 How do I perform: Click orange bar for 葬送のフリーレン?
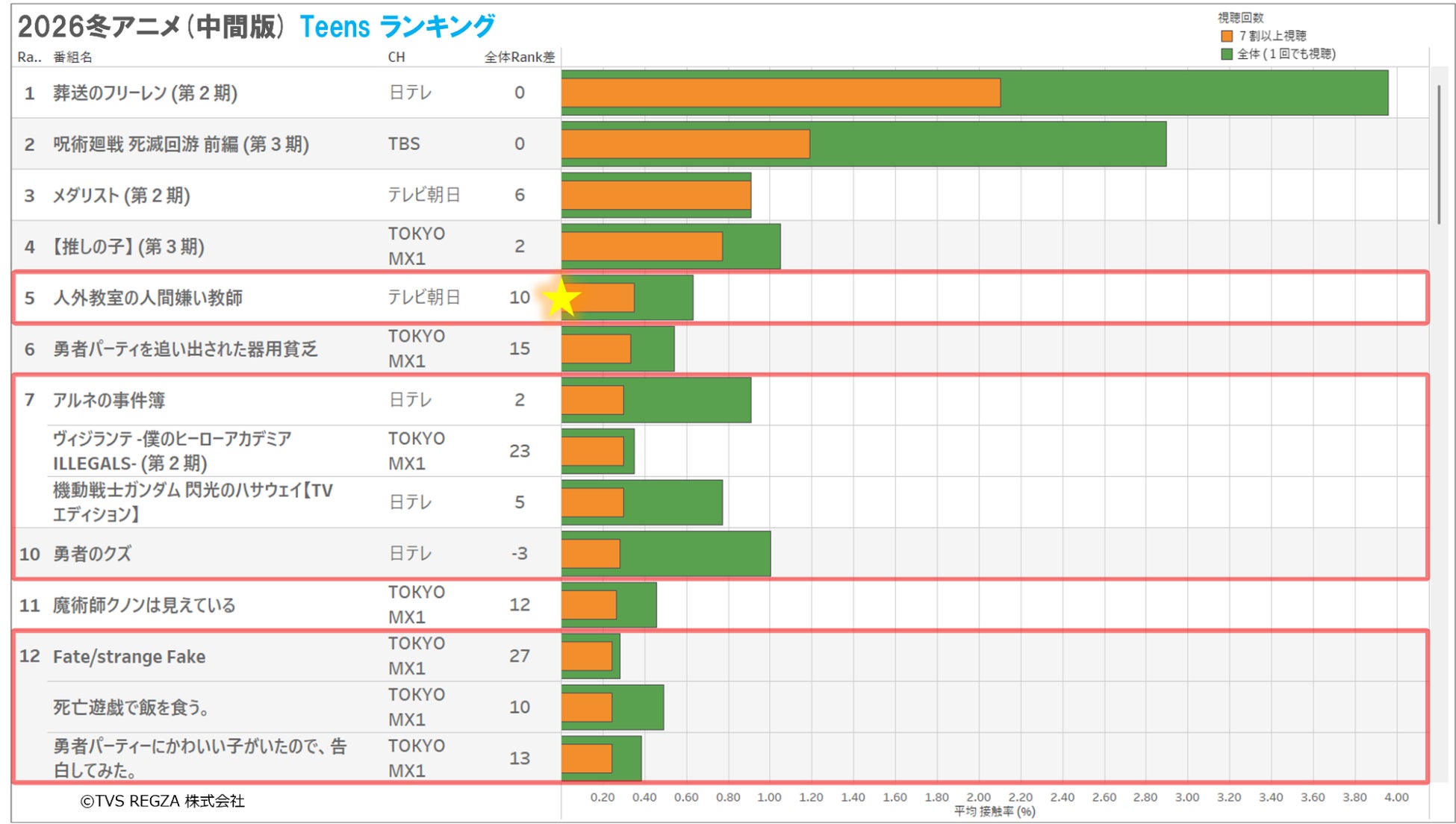click(x=780, y=93)
